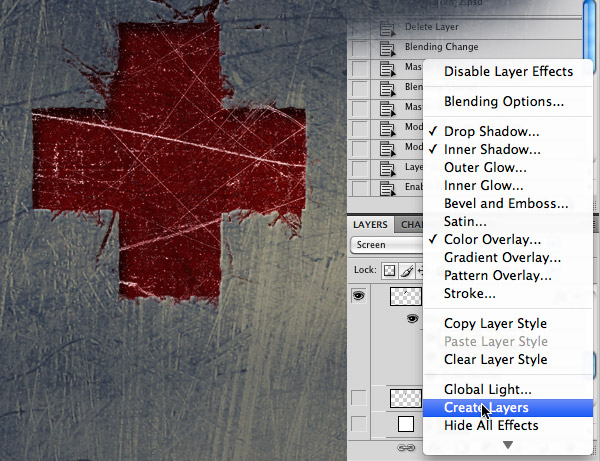Image resolution: width=600 pixels, height=461 pixels.
Task: Toggle history source box beside Blending Change
Action: click(359, 49)
